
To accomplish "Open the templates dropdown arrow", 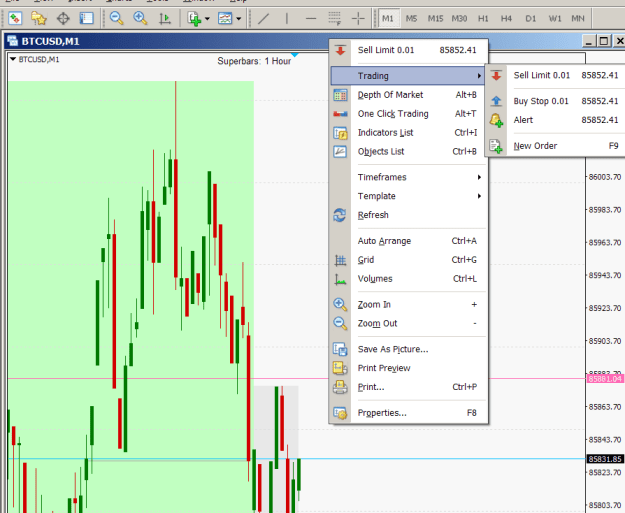I will click(239, 19).
